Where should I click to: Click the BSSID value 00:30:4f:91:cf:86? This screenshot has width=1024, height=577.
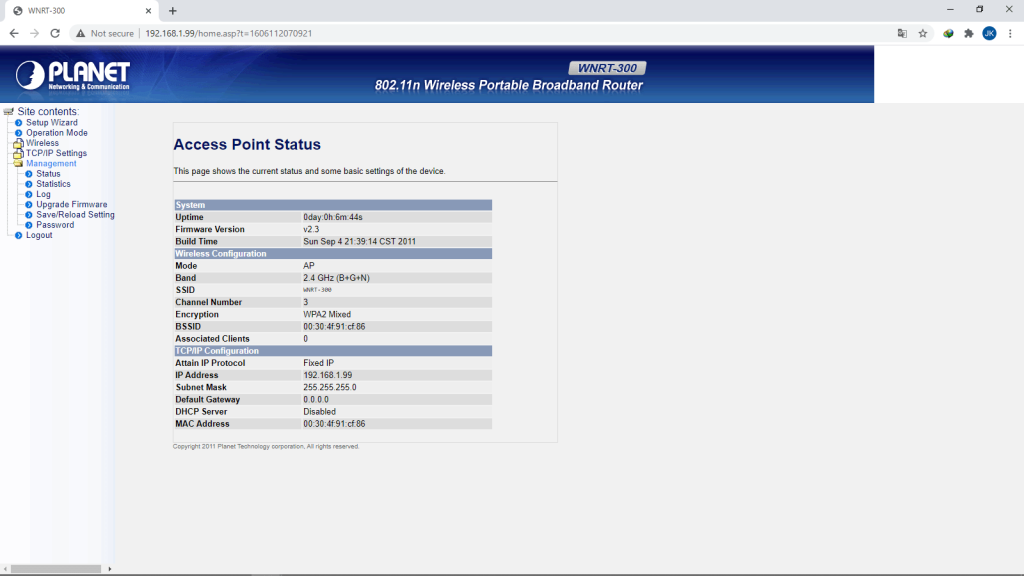pyautogui.click(x=334, y=326)
